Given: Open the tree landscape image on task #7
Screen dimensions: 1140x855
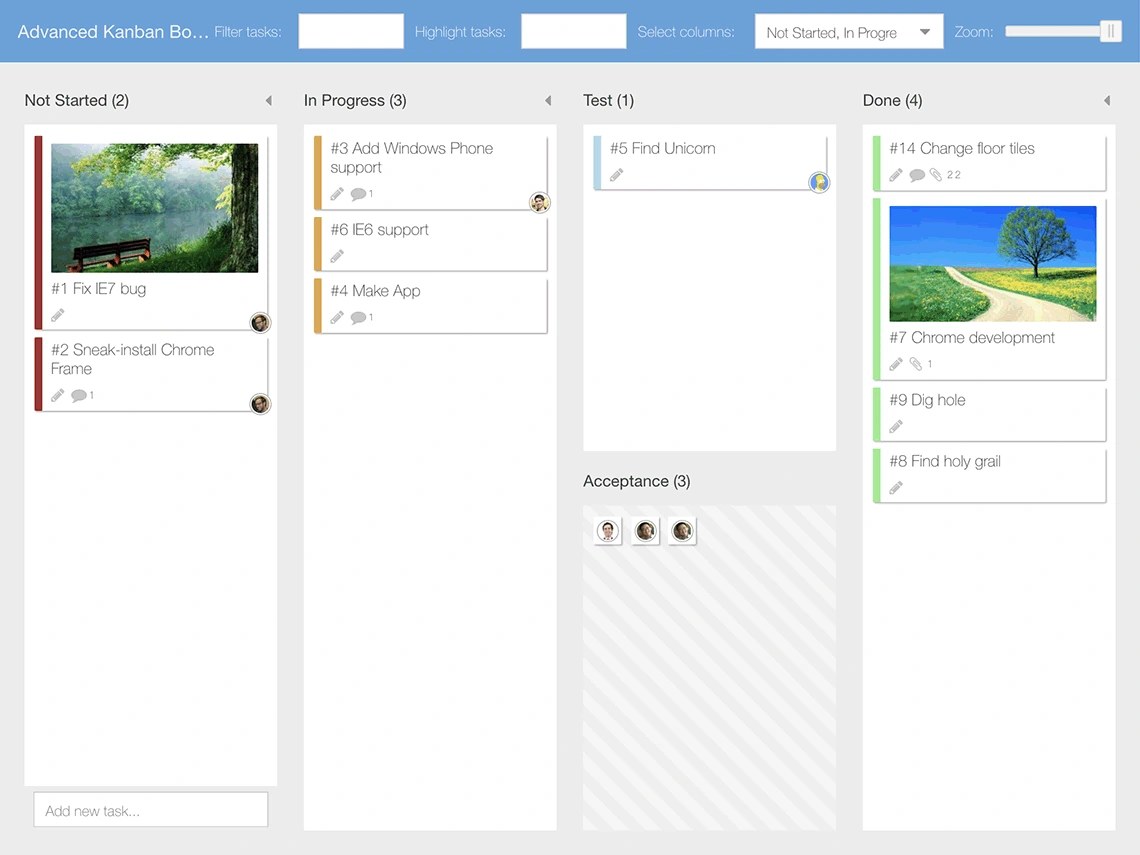Looking at the screenshot, I should [992, 263].
